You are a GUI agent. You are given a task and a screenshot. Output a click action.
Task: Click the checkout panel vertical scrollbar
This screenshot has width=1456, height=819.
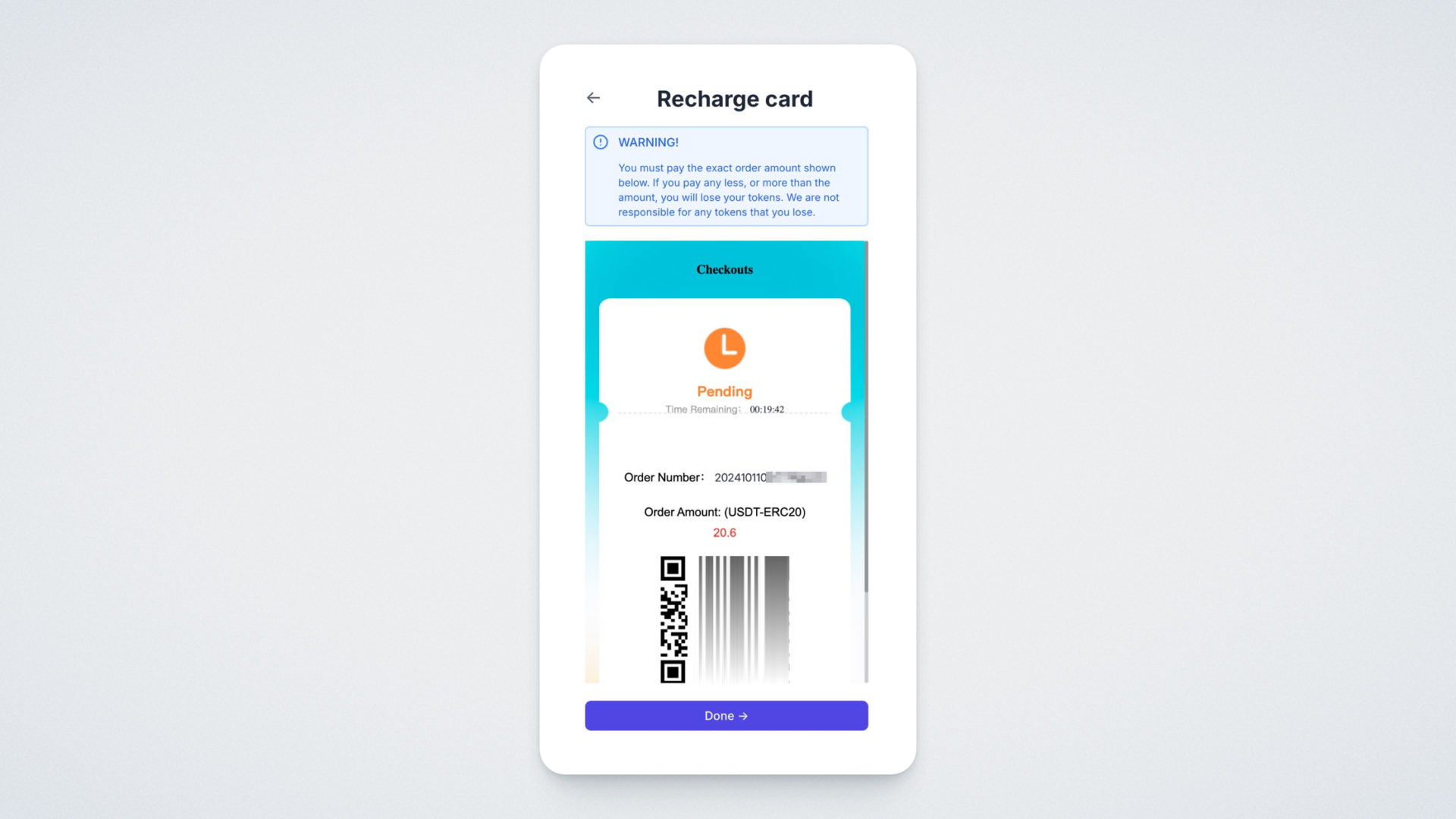866,417
